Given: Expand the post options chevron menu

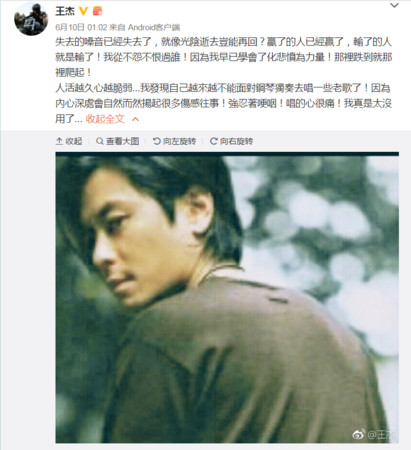Looking at the screenshot, I should [x=394, y=5].
